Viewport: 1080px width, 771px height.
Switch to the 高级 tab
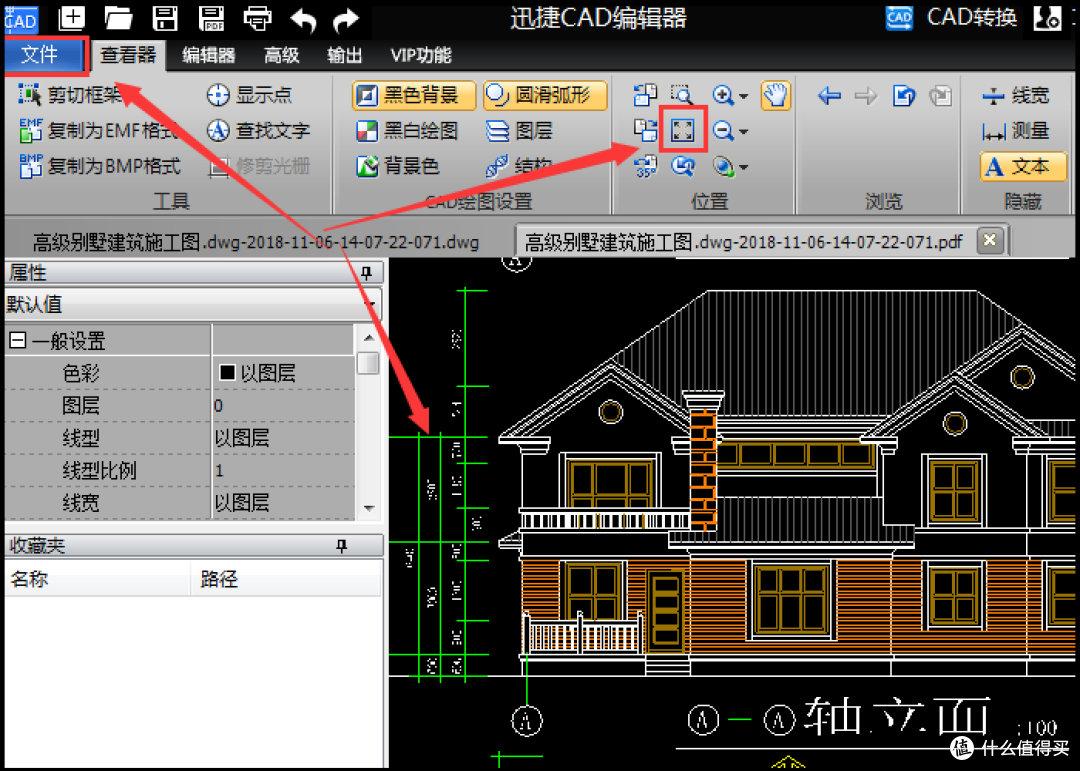pos(282,55)
